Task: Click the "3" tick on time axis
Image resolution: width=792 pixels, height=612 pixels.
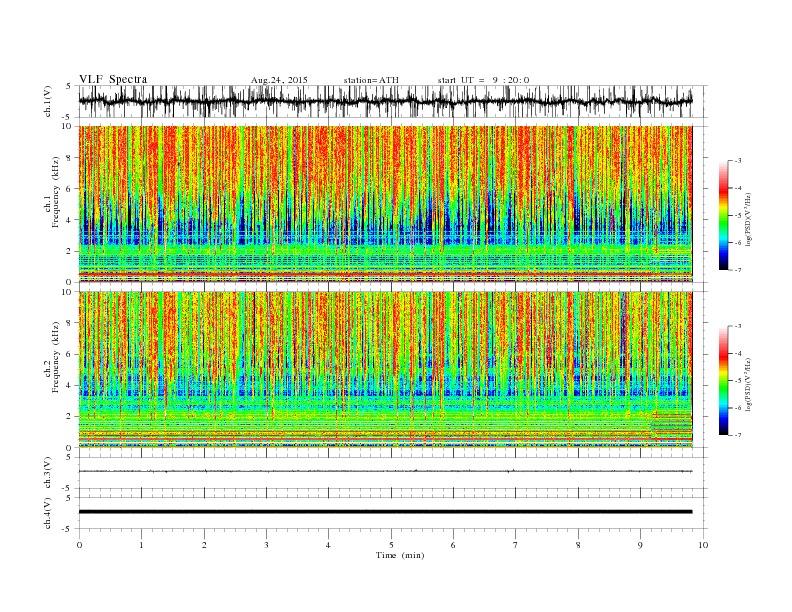Action: coord(266,545)
